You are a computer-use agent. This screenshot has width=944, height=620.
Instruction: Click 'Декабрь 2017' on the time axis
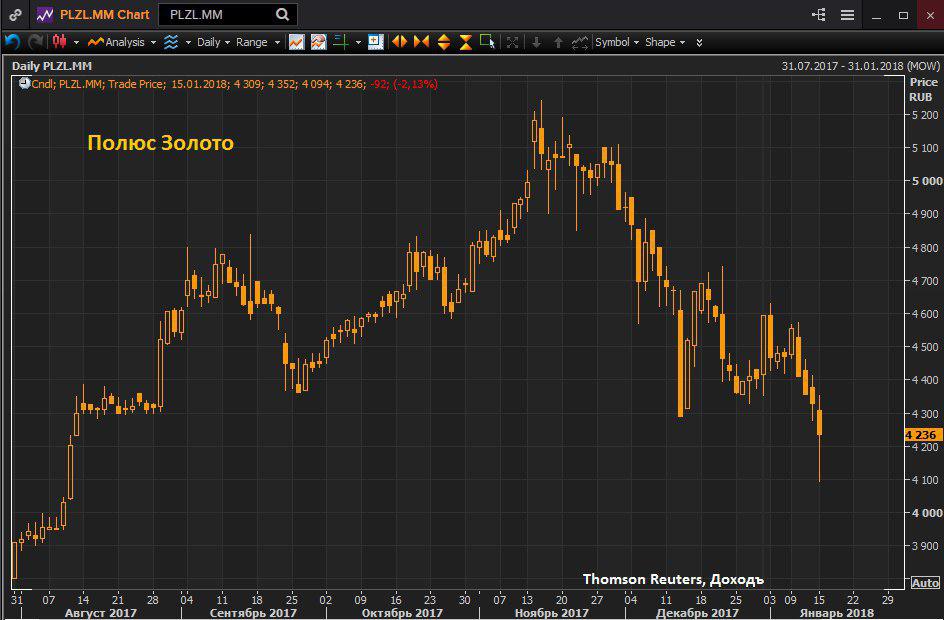[x=697, y=613]
